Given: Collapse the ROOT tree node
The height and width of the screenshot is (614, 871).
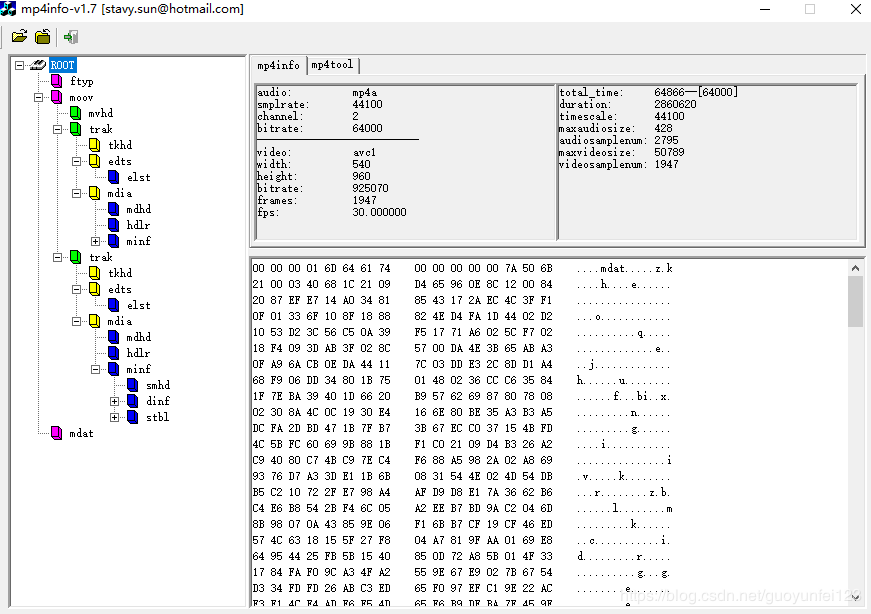Looking at the screenshot, I should 19,66.
